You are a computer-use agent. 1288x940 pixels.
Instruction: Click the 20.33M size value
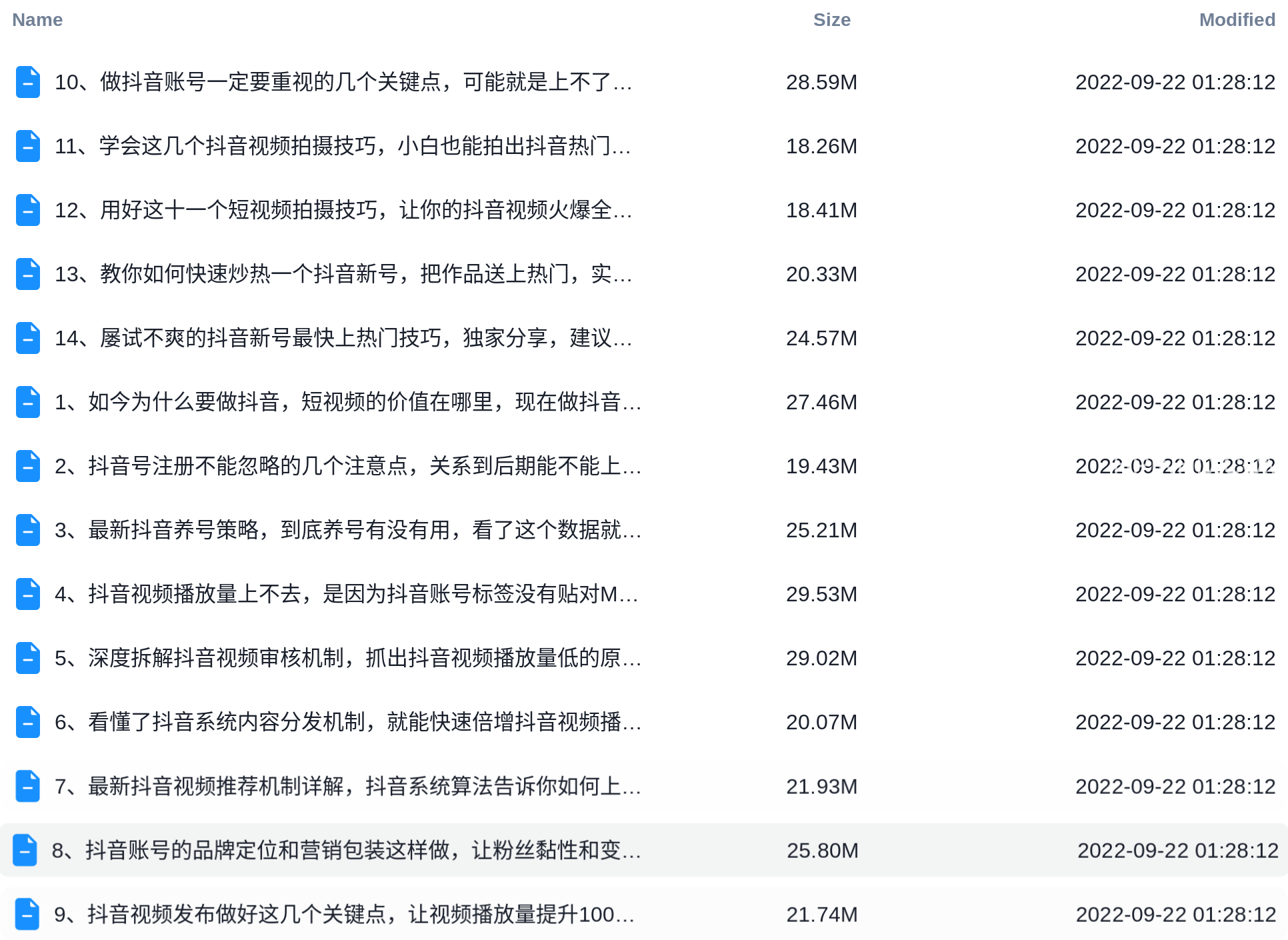click(x=821, y=274)
